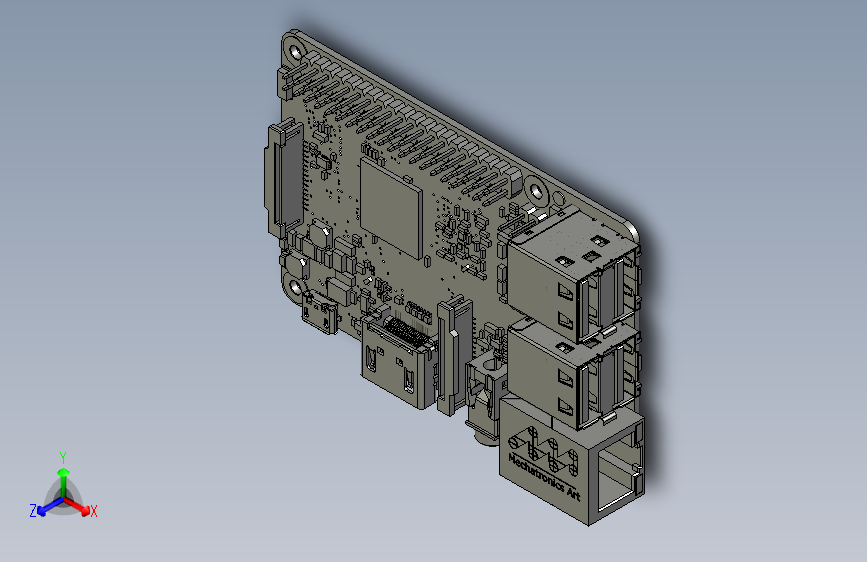Click the mounting hole at the GPIO header end

tap(536, 191)
